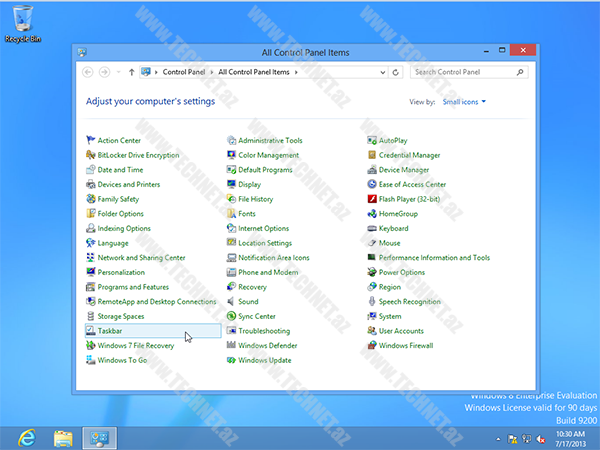Click the Speech Recognition link
The height and width of the screenshot is (450, 600).
[410, 302]
